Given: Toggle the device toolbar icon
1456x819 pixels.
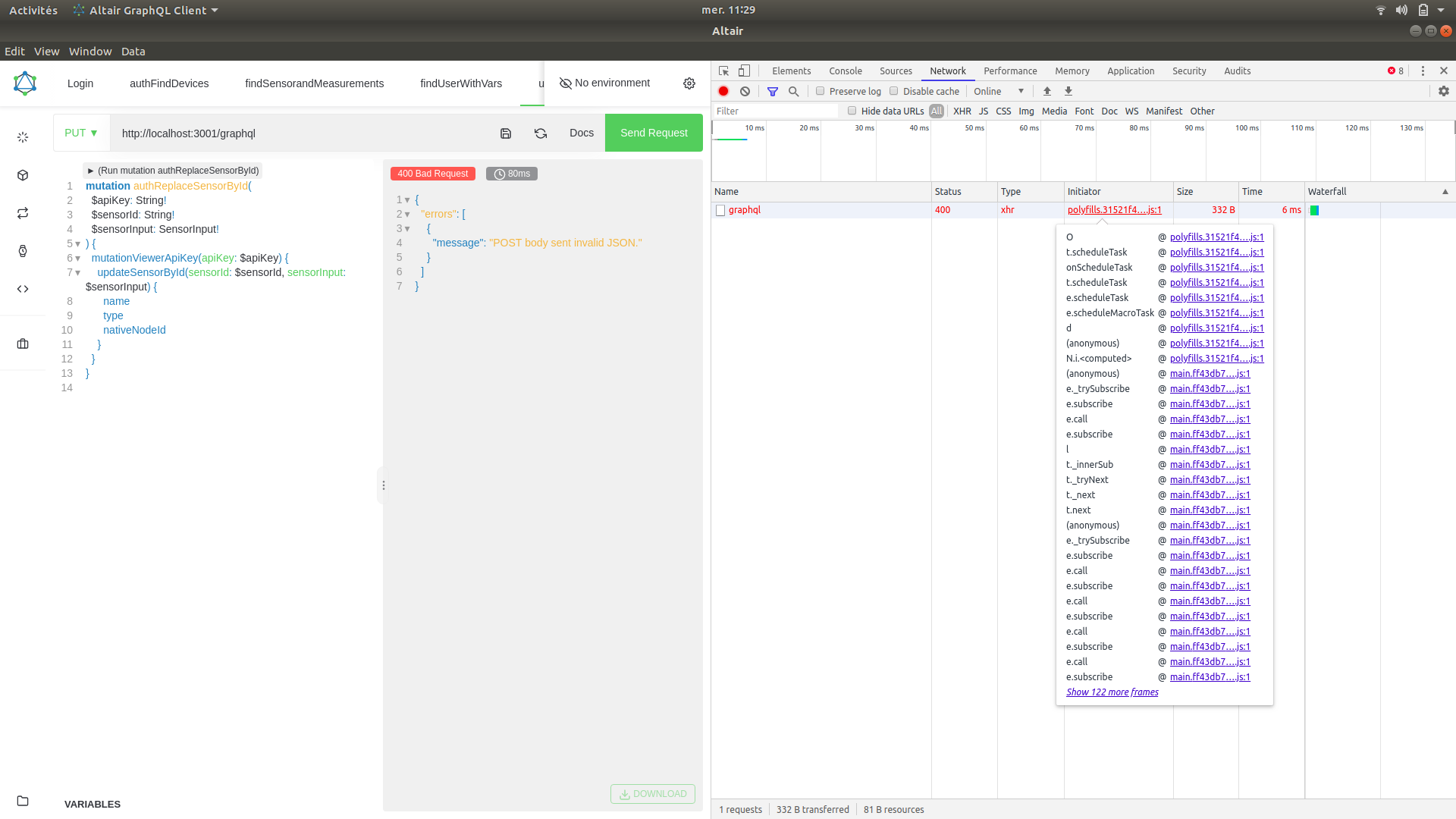Looking at the screenshot, I should click(x=744, y=70).
